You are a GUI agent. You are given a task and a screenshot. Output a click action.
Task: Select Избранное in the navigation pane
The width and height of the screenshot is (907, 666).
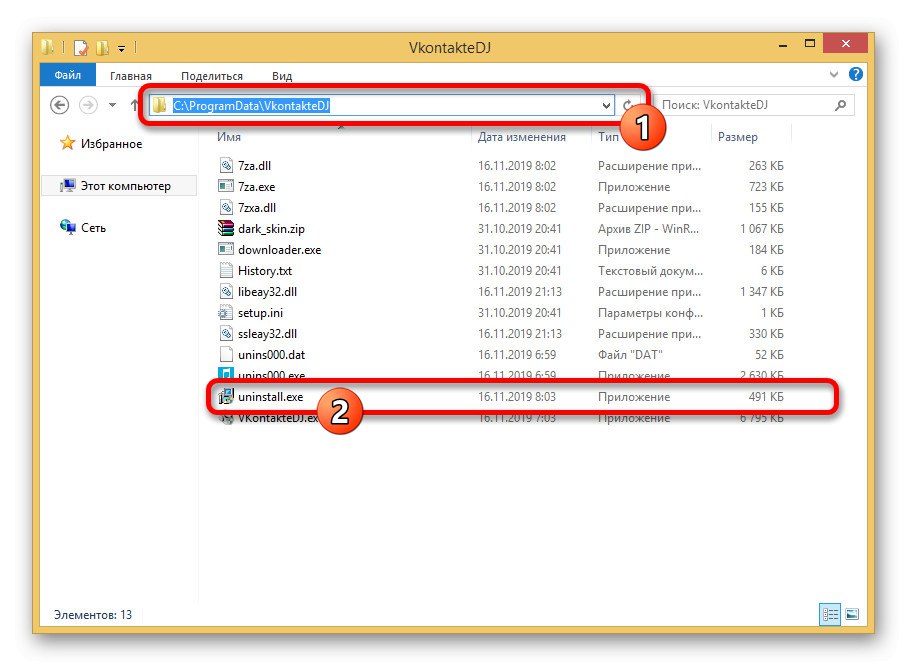[111, 144]
